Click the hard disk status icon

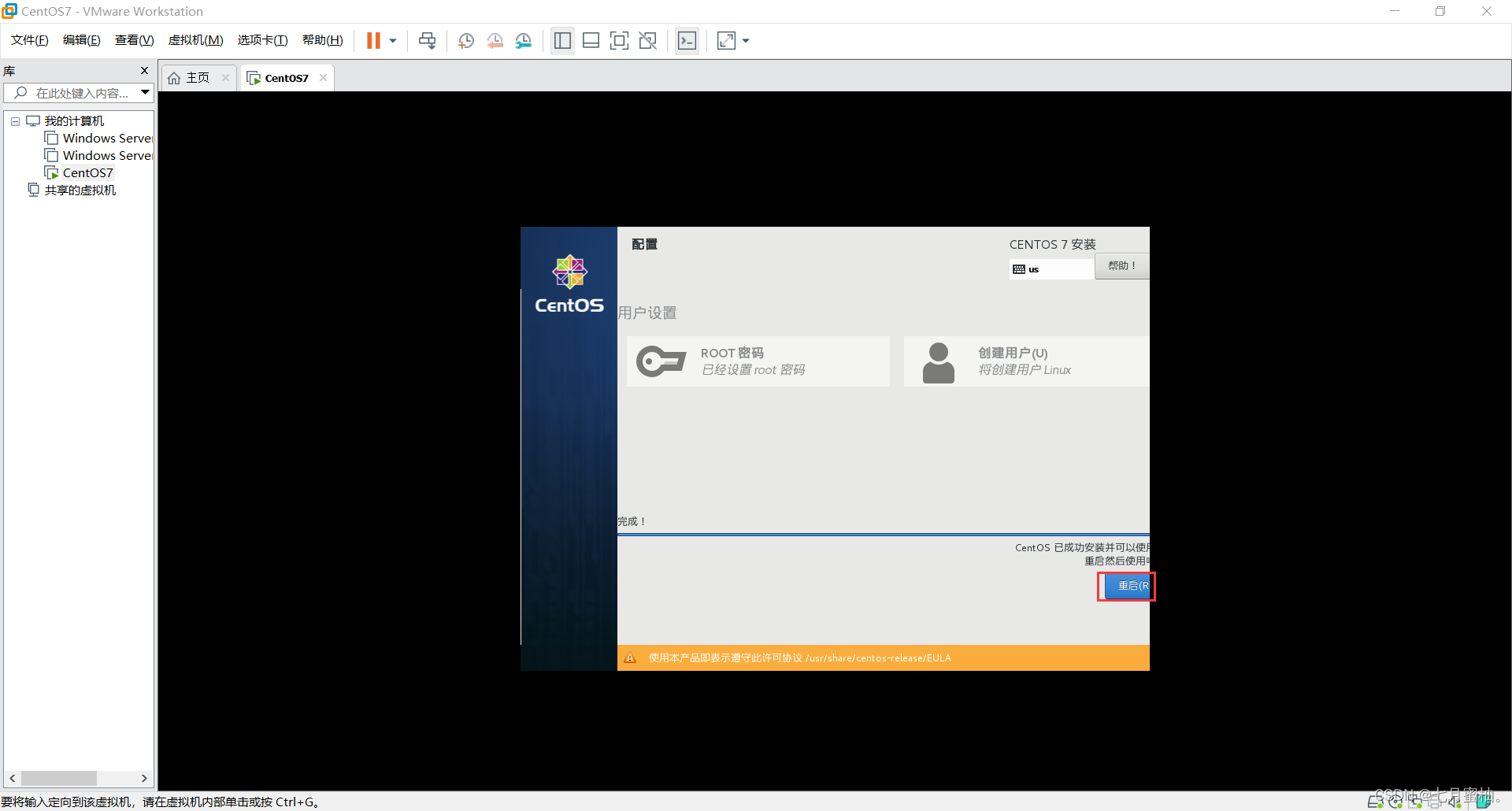[x=1375, y=802]
